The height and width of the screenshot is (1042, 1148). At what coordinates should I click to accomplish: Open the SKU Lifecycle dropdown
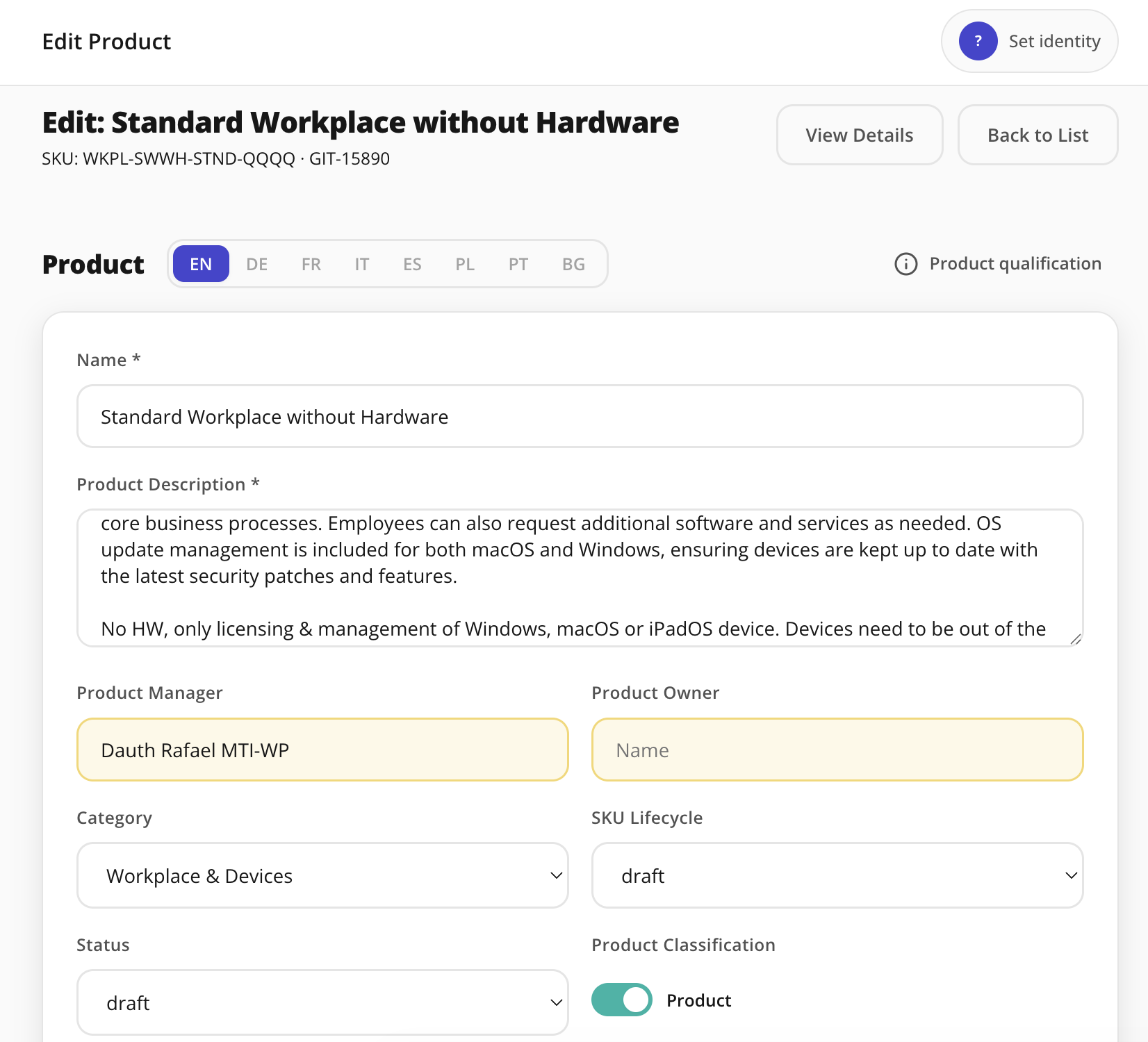coord(837,875)
